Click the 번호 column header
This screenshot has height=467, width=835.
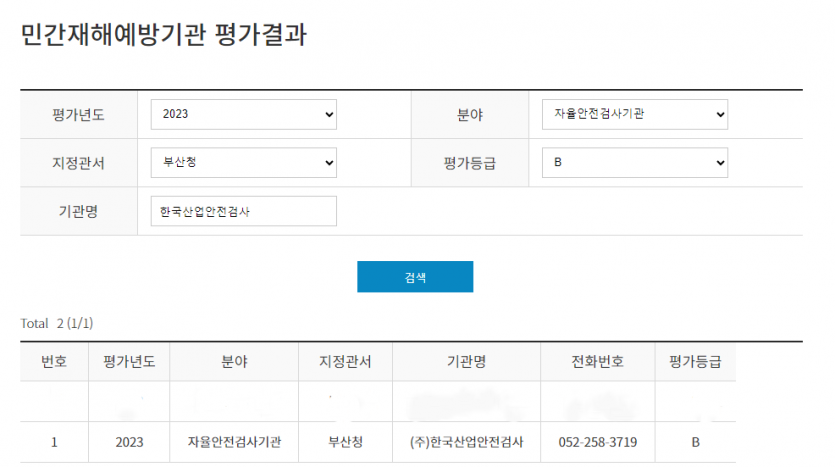tap(54, 362)
